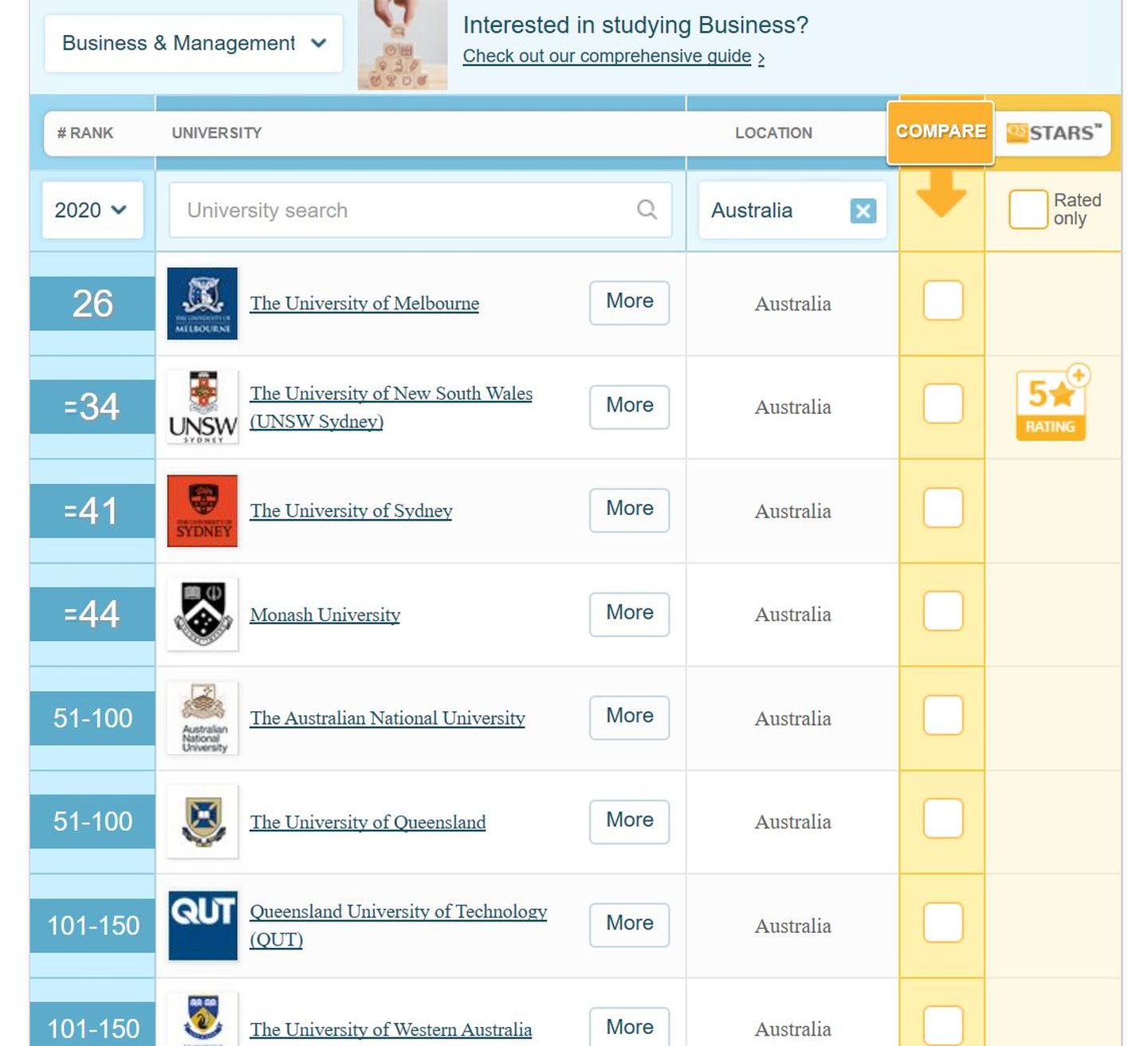The width and height of the screenshot is (1148, 1046).
Task: Open The University of Sydney link
Action: point(351,511)
